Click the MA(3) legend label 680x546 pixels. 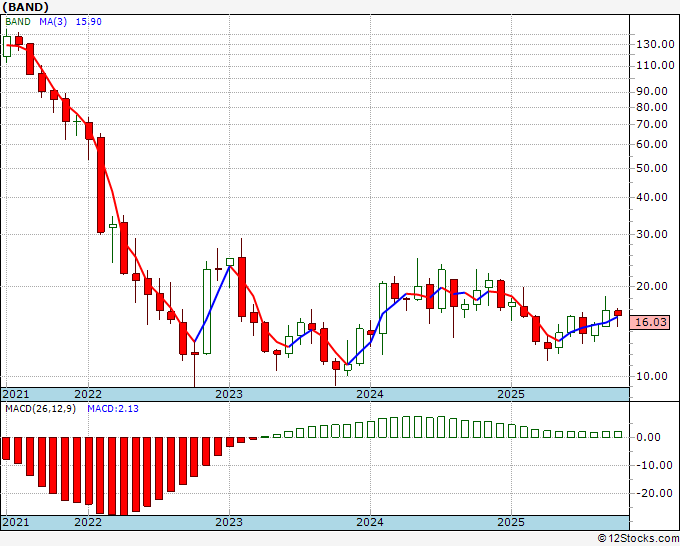coord(53,22)
